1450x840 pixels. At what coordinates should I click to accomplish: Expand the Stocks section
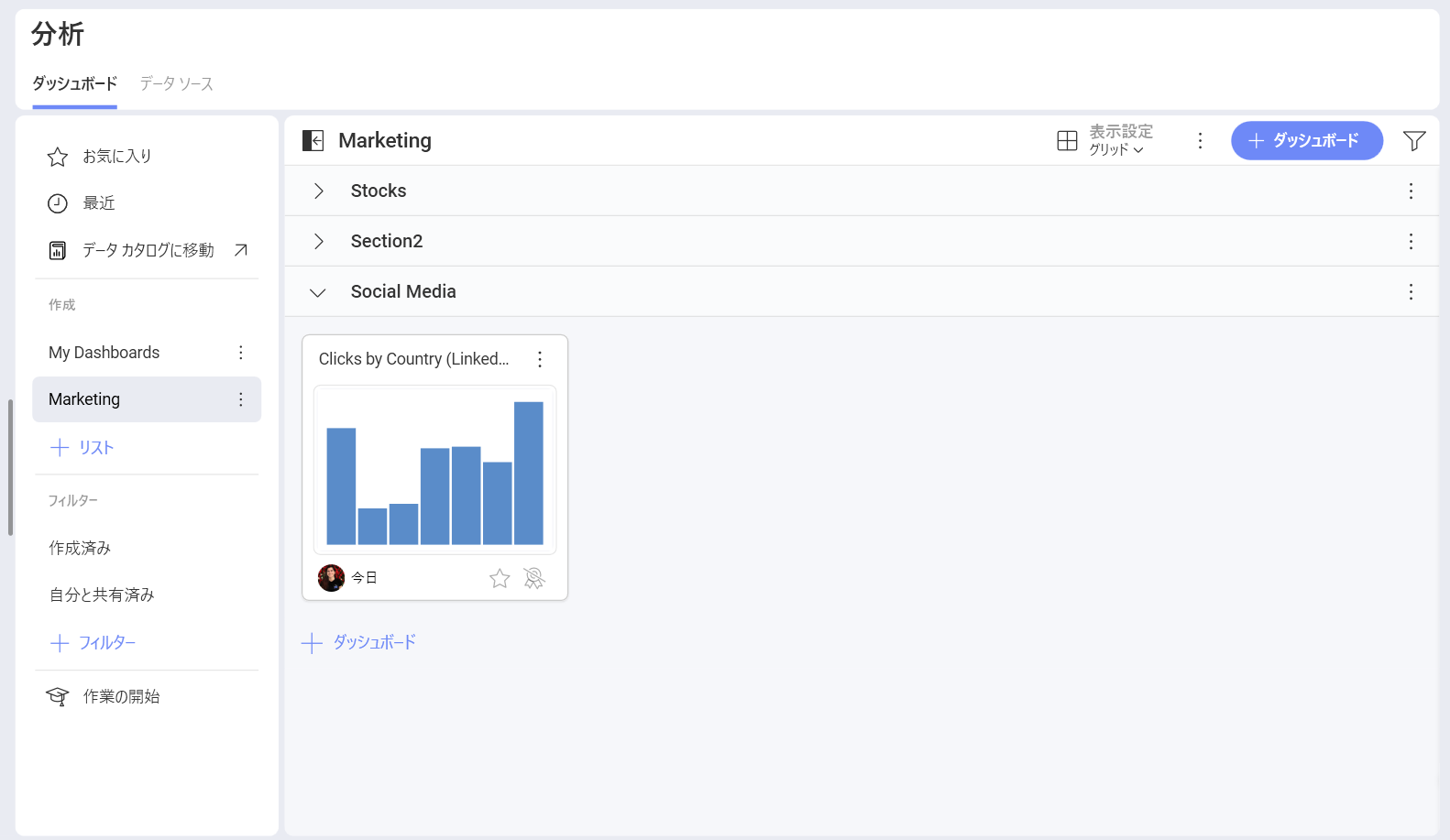(319, 191)
